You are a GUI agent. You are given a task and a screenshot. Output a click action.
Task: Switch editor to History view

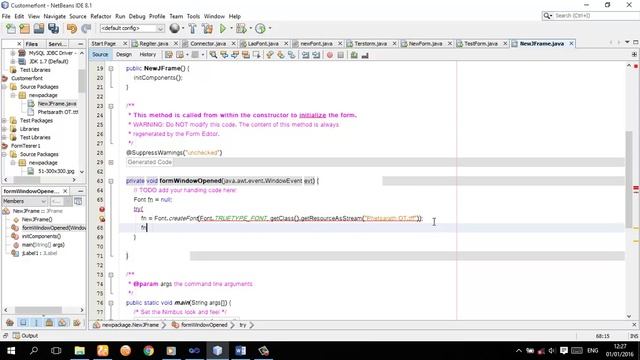(148, 54)
